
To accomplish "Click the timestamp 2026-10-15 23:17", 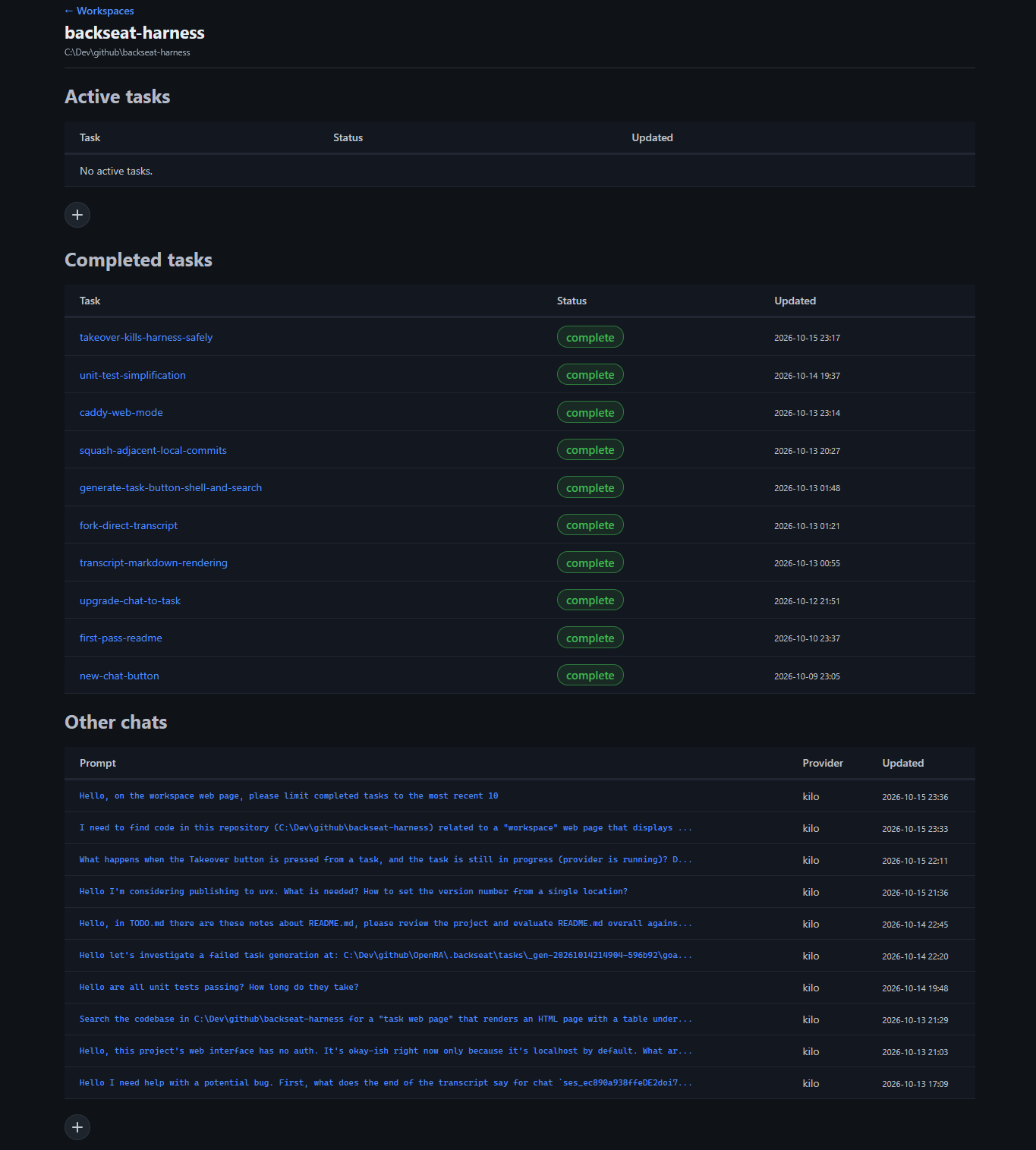I will tap(807, 338).
